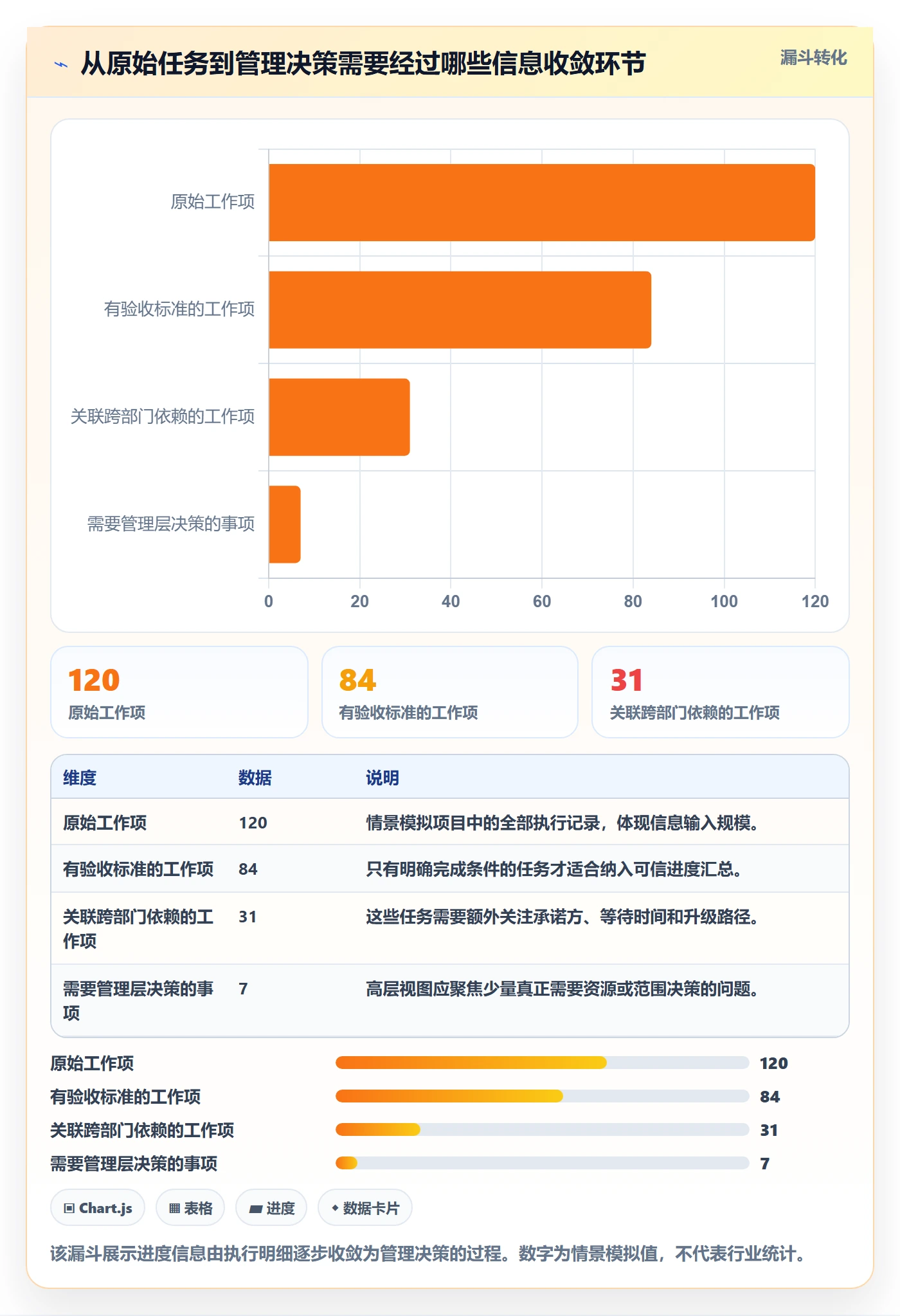Screen dimensions: 900x1316
Task: Click the grid icon in 表格 chip
Action: 175,1209
